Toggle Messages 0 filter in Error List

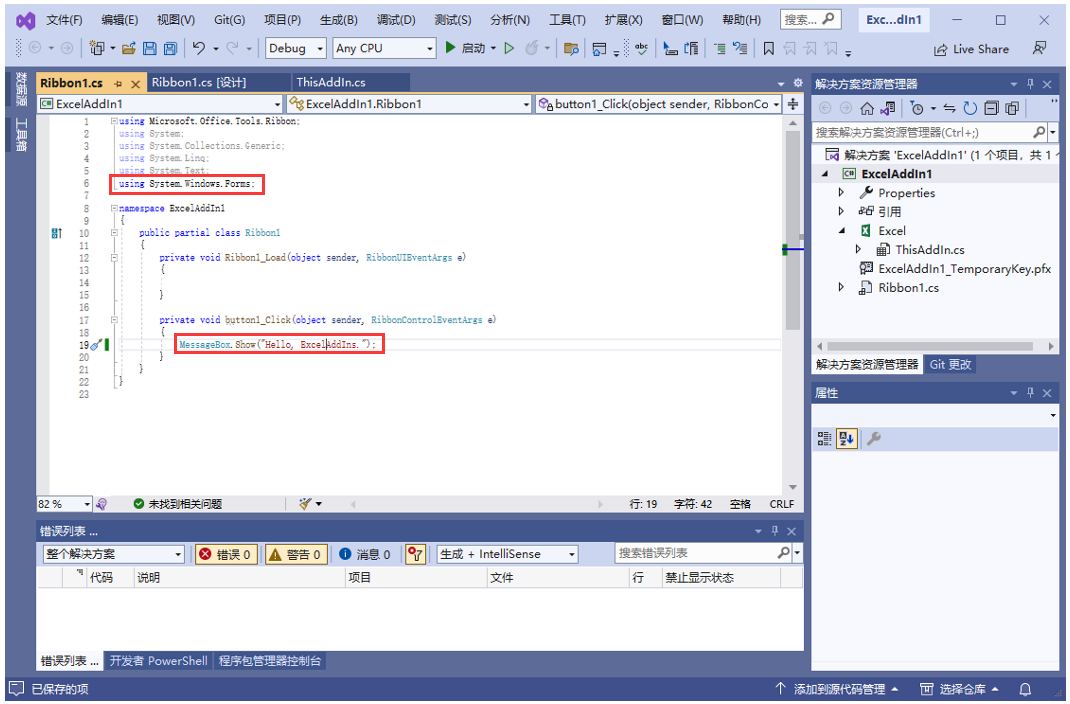(365, 555)
